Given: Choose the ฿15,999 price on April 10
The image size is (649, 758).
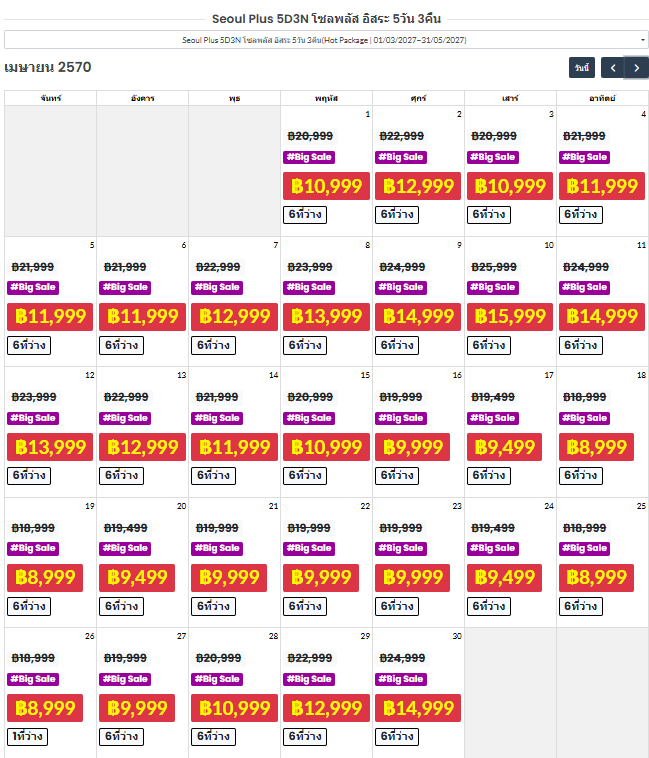Looking at the screenshot, I should [x=510, y=317].
